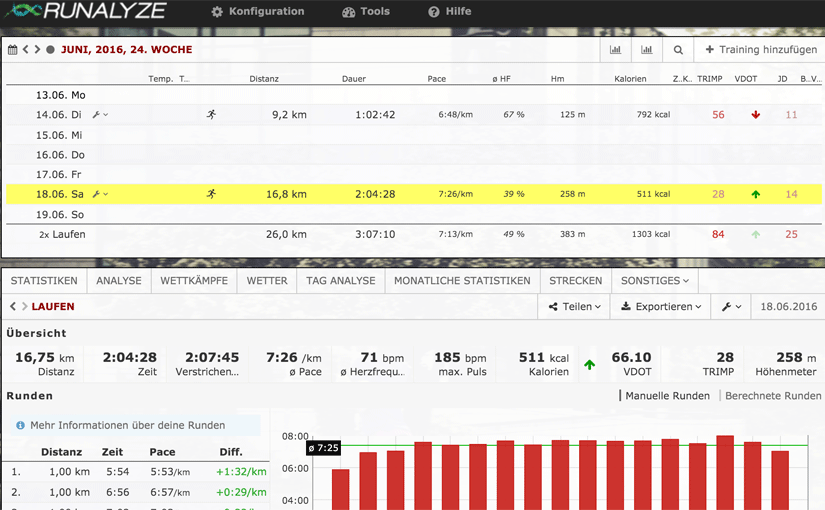
Task: Open the activity wrench tools dropdown
Action: pos(731,306)
